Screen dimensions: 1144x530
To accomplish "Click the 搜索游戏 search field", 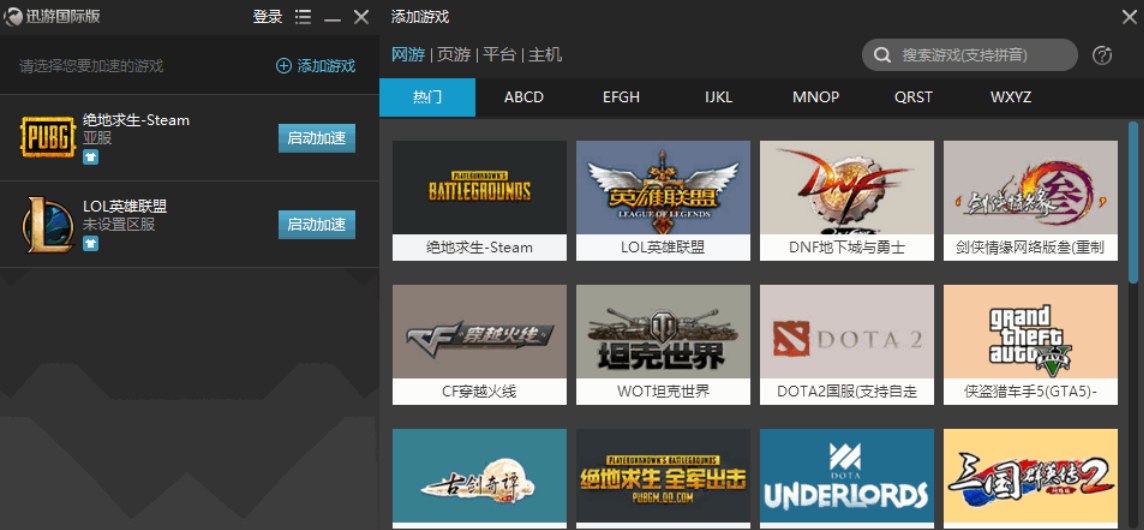I will click(980, 55).
